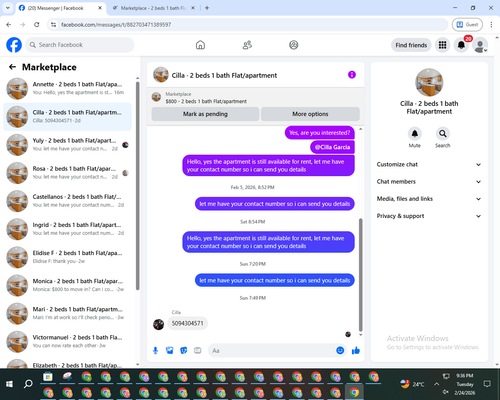This screenshot has width=500, height=400.
Task: Open a new browser tab
Action: [207, 8]
